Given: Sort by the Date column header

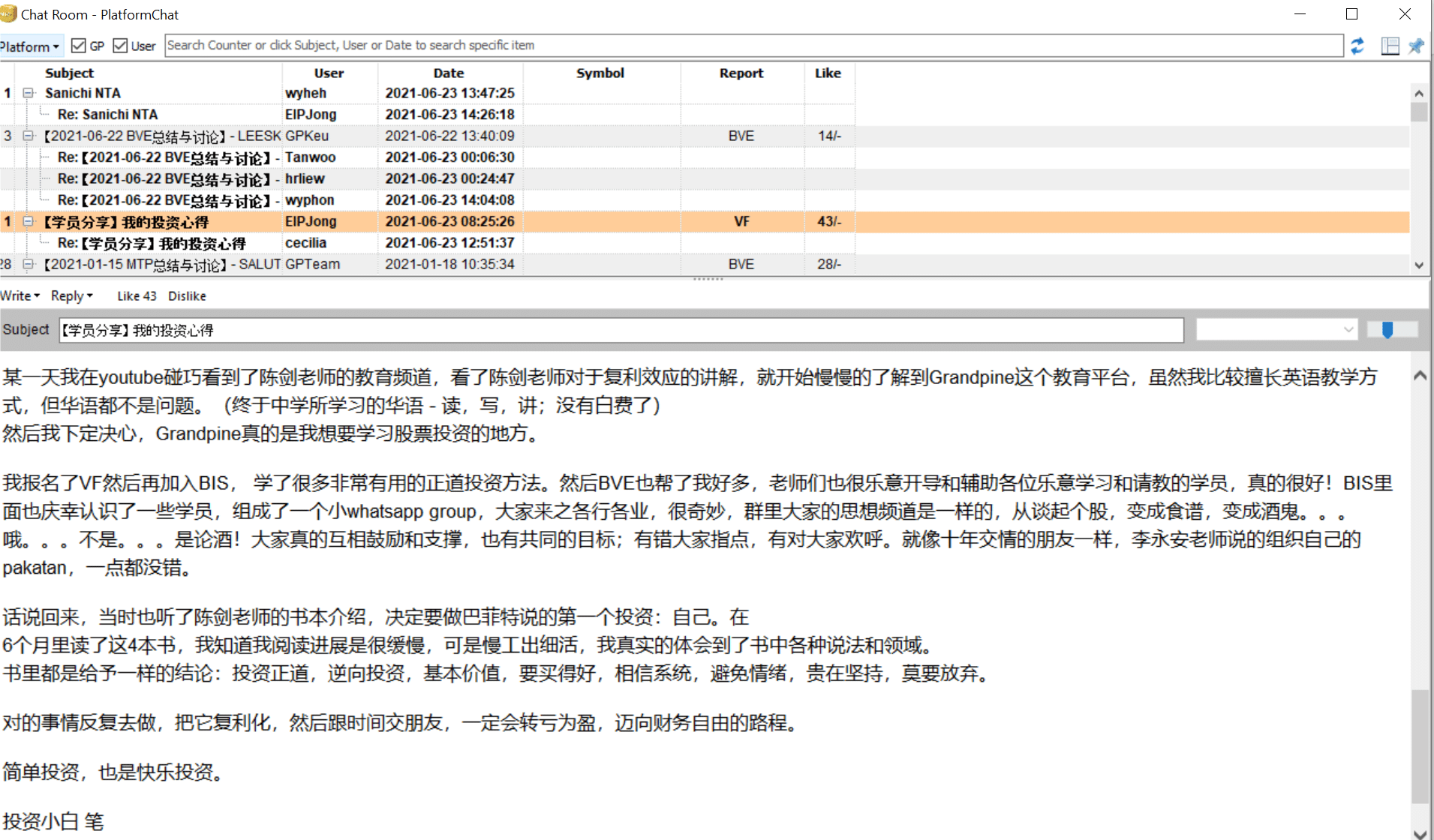Looking at the screenshot, I should tap(449, 73).
